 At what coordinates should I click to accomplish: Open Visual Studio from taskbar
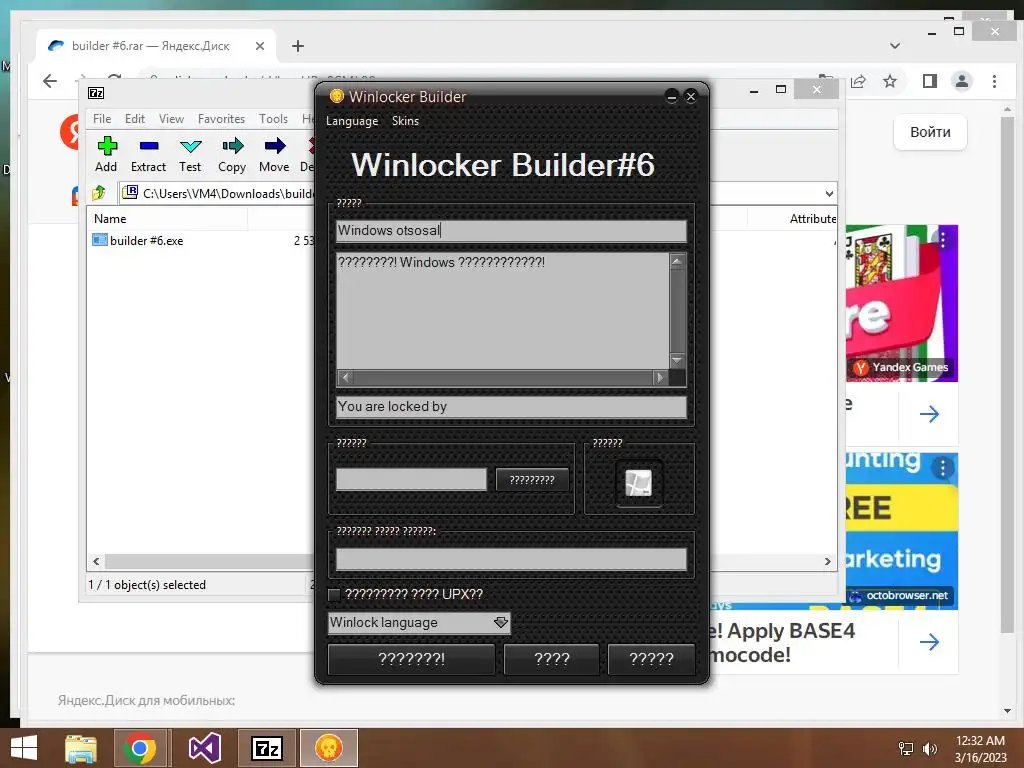(204, 748)
